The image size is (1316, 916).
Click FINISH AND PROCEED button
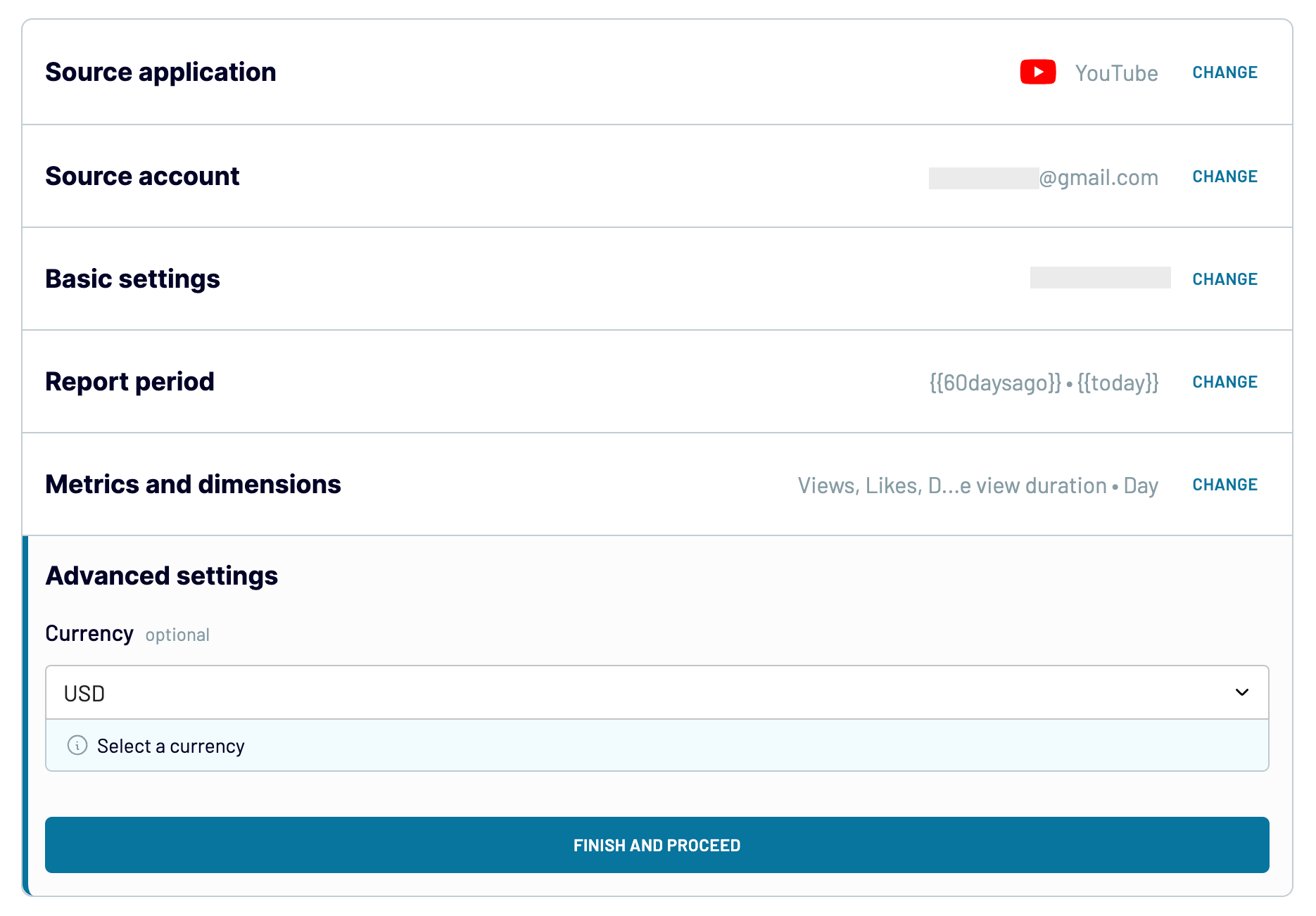[x=657, y=845]
